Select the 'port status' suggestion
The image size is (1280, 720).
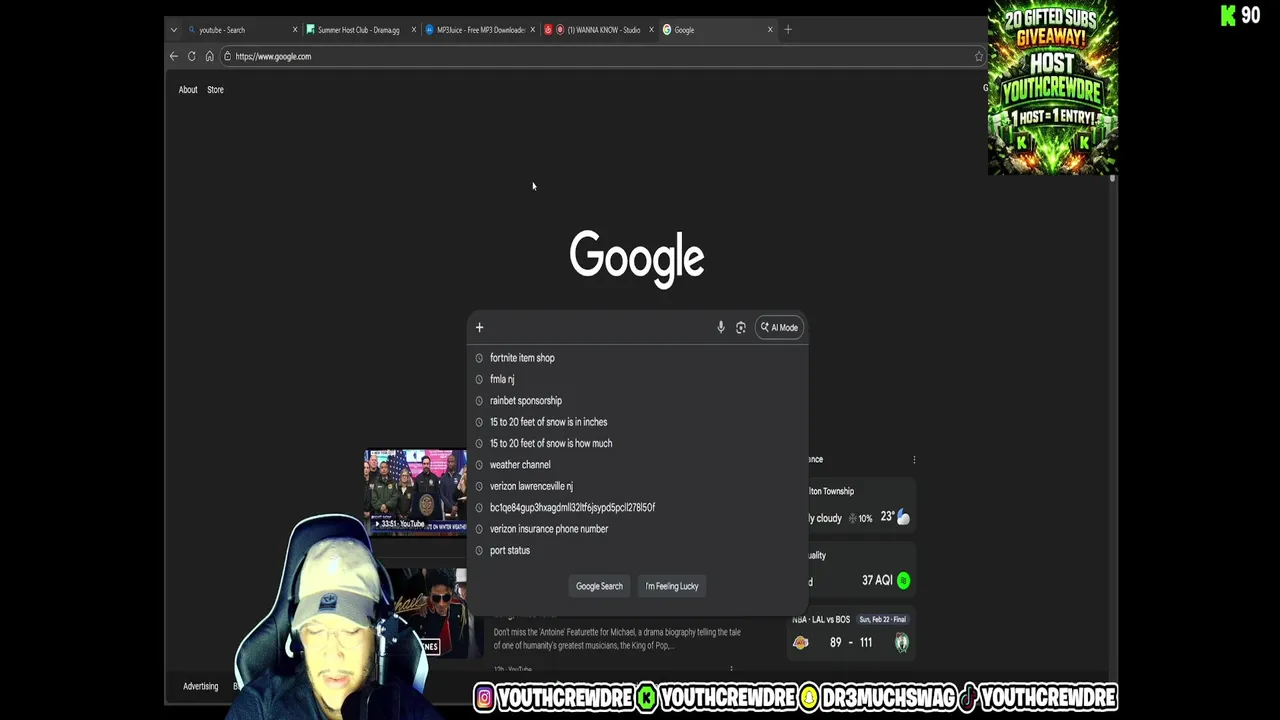tap(637, 550)
